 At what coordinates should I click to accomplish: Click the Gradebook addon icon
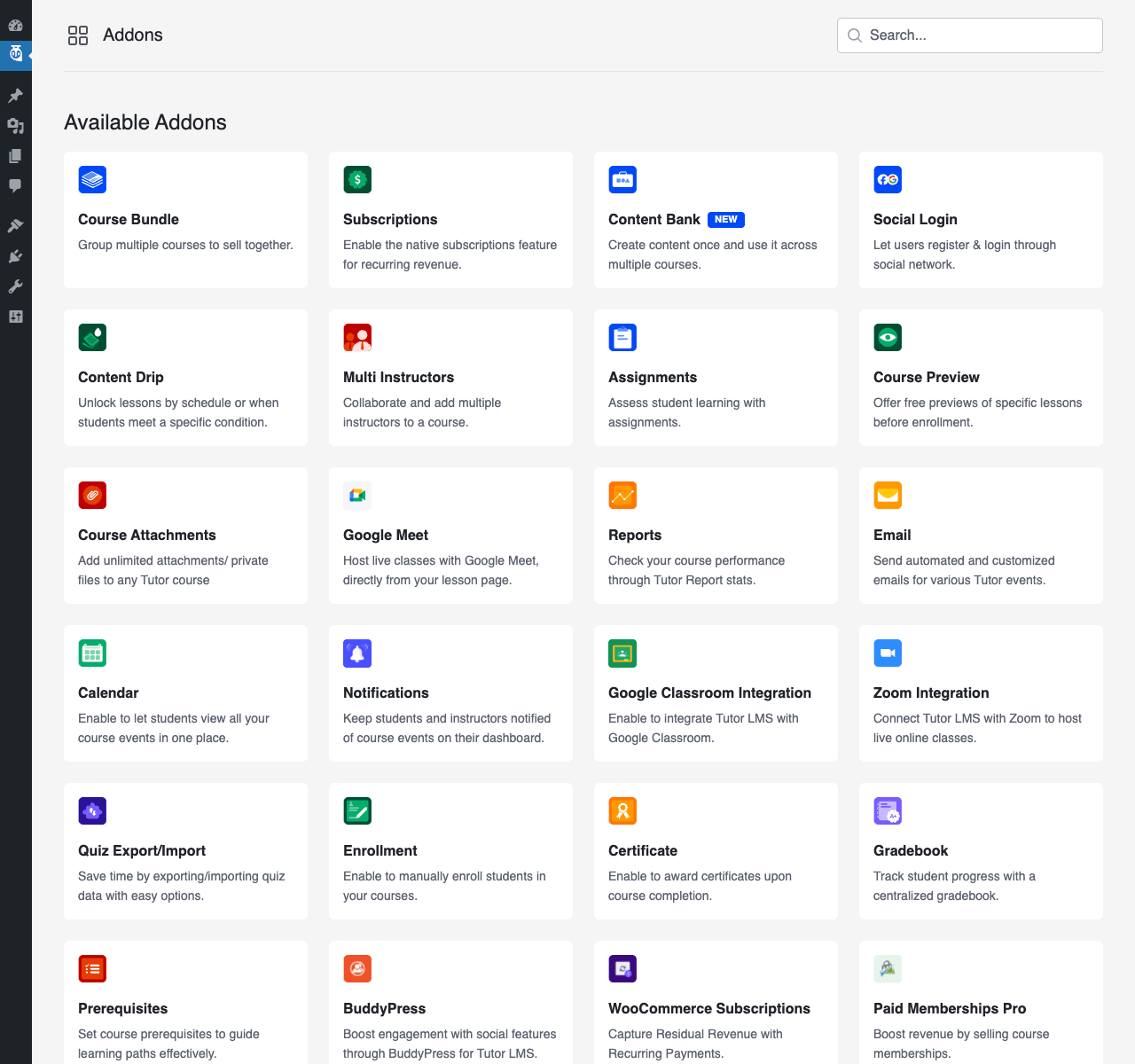click(888, 811)
